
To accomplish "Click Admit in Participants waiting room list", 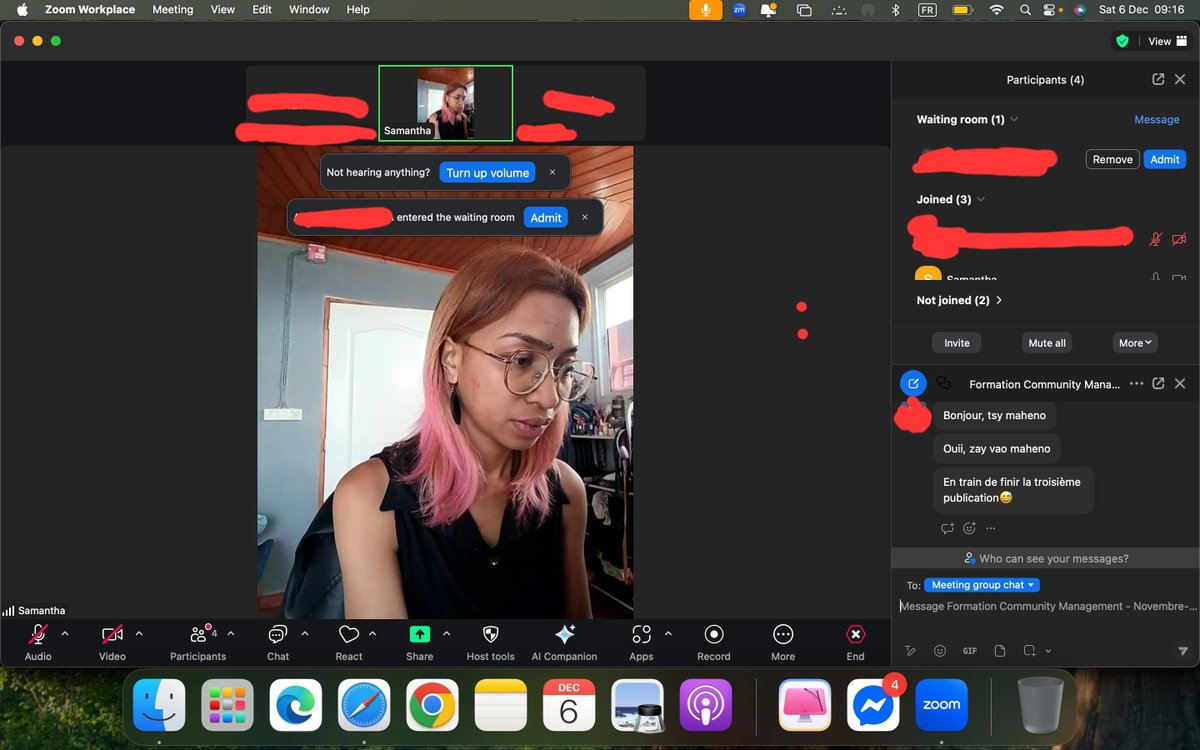I will (1165, 159).
